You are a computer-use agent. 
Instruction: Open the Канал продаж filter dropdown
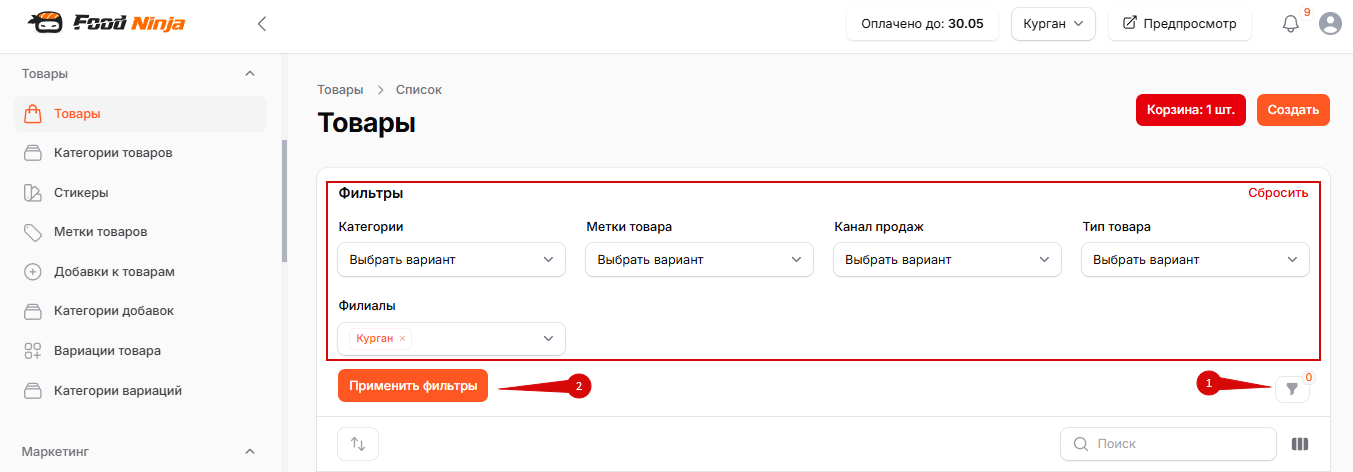click(x=947, y=260)
